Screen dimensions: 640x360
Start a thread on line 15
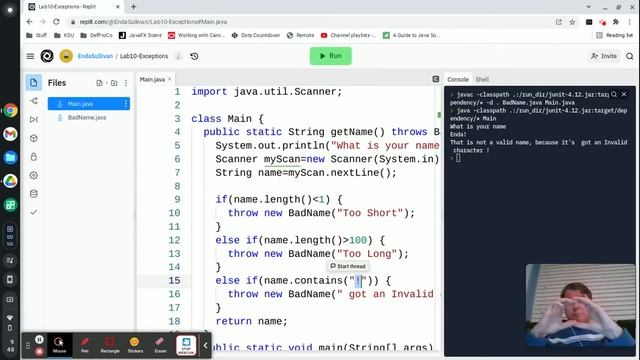coord(348,266)
